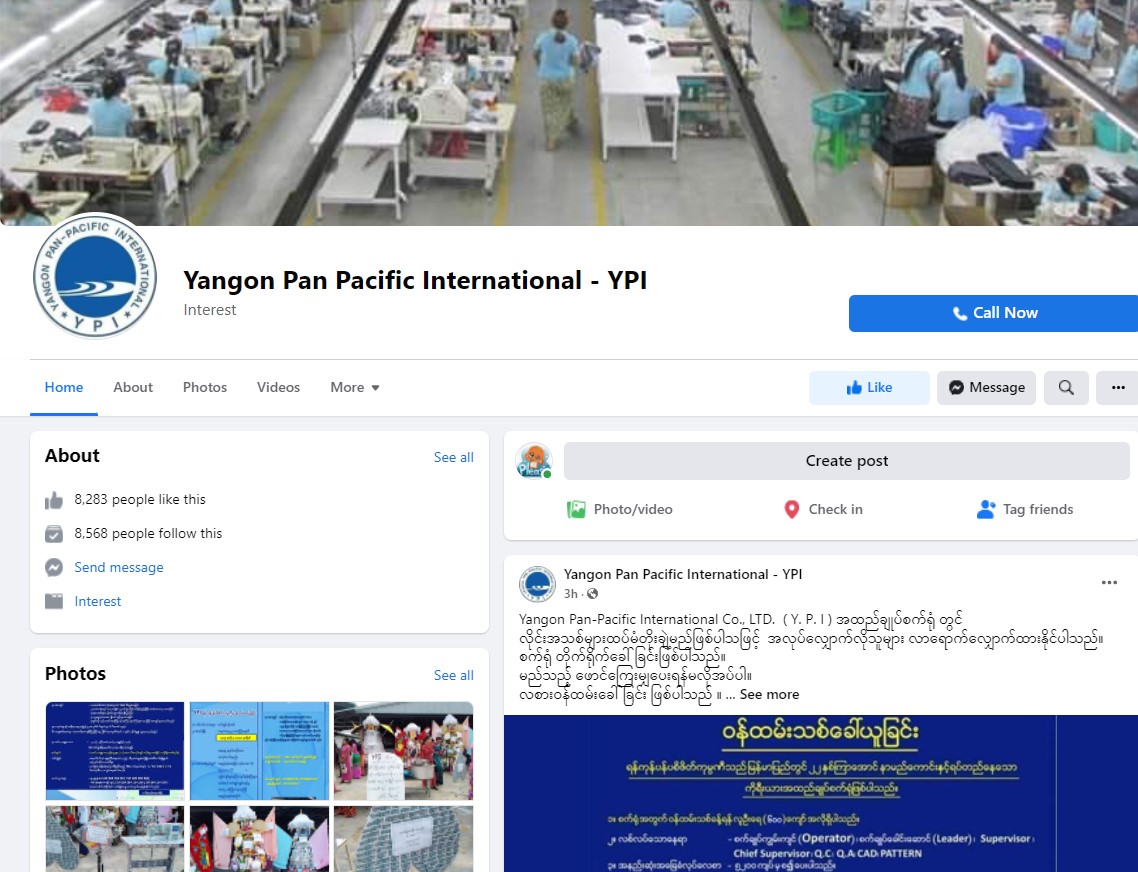The image size is (1138, 872).
Task: Like the page with the Like button
Action: point(869,388)
